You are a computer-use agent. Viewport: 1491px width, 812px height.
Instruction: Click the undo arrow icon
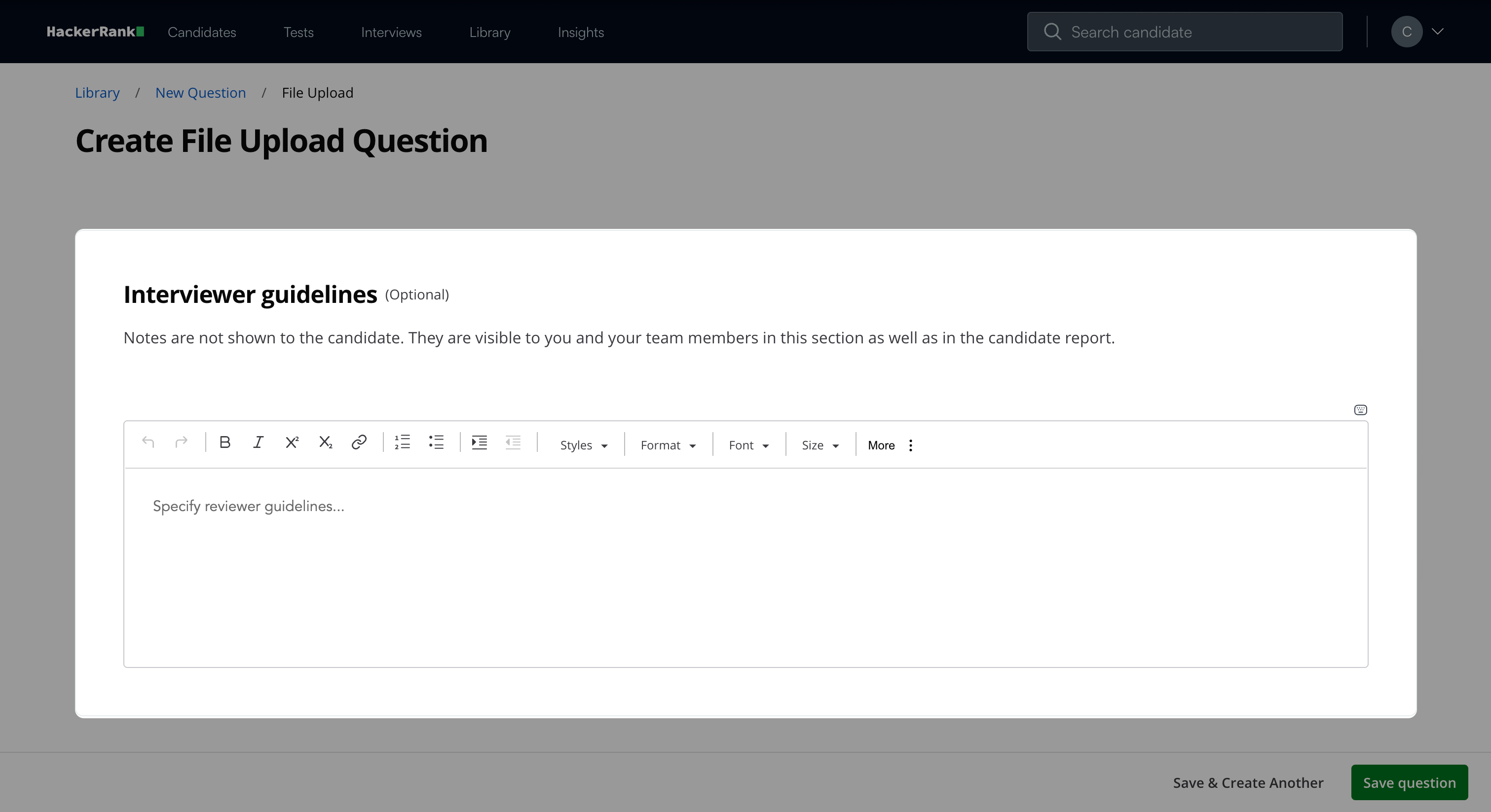[x=148, y=443]
